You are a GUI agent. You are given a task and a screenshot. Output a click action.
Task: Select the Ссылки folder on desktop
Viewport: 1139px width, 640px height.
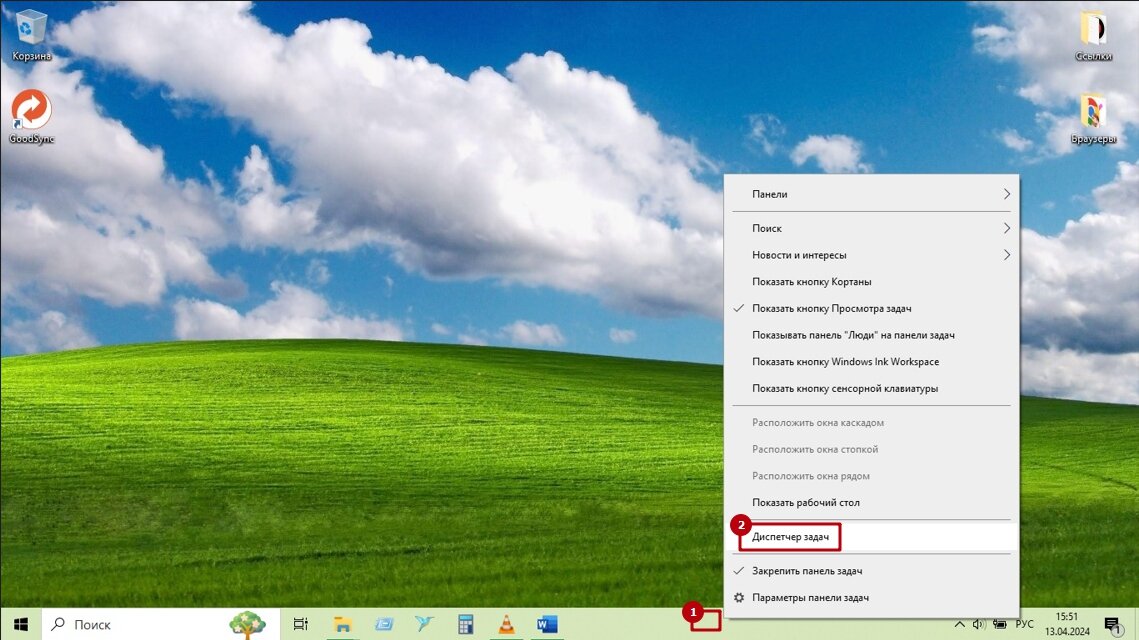click(1093, 36)
